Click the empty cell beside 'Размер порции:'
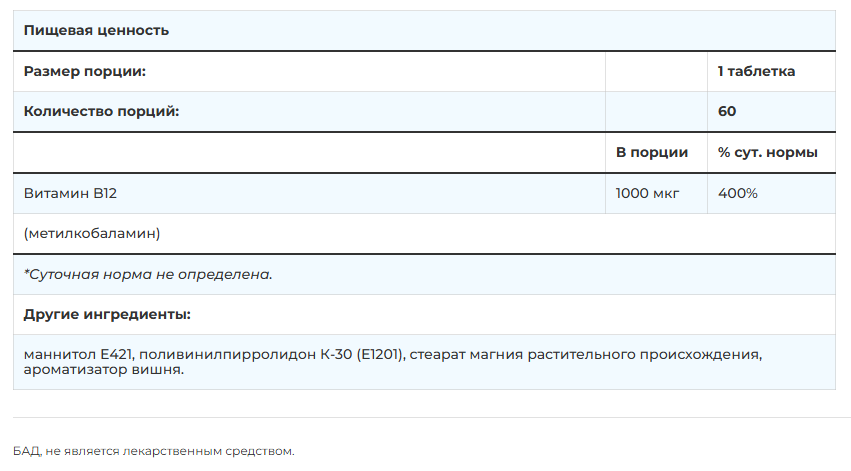Image resolution: width=851 pixels, height=471 pixels. pyautogui.click(x=656, y=71)
